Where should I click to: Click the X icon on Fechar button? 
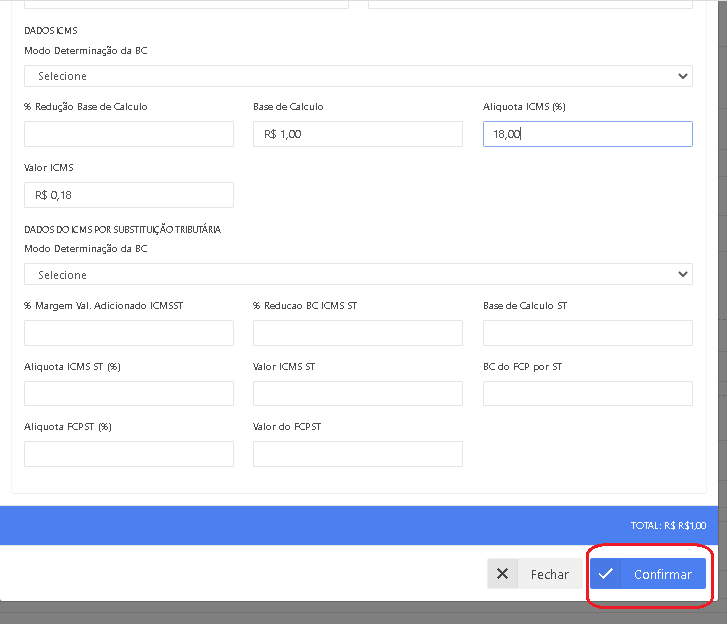coord(502,574)
